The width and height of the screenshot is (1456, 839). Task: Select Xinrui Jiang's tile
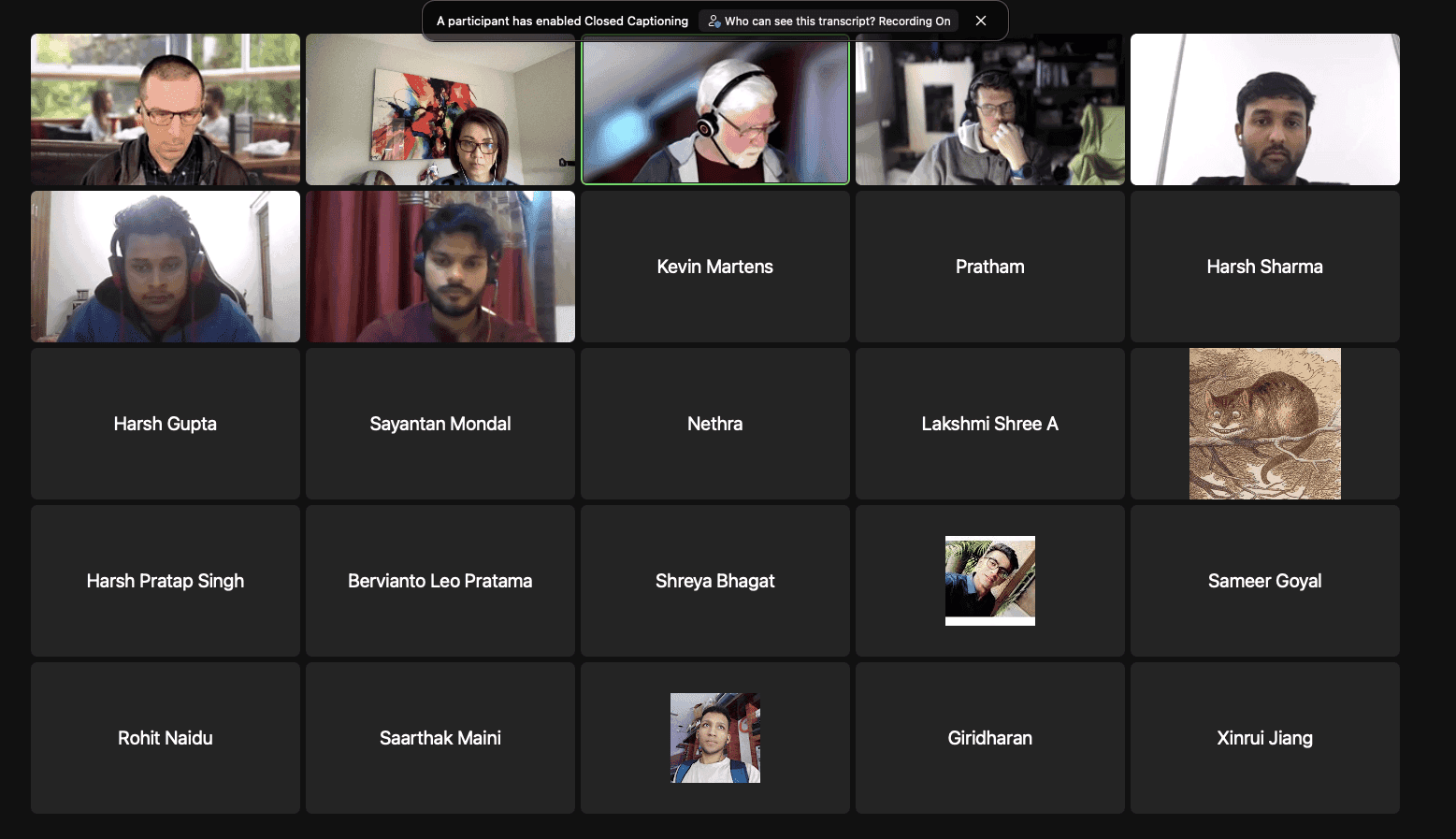tap(1264, 738)
